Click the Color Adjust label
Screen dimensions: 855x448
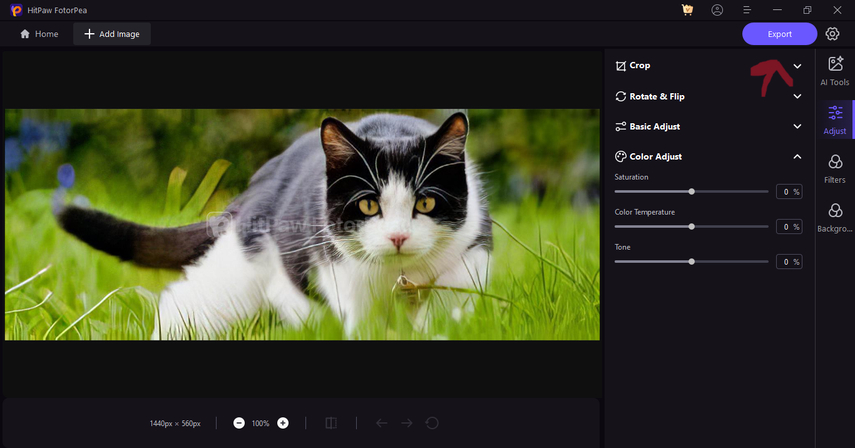[656, 156]
